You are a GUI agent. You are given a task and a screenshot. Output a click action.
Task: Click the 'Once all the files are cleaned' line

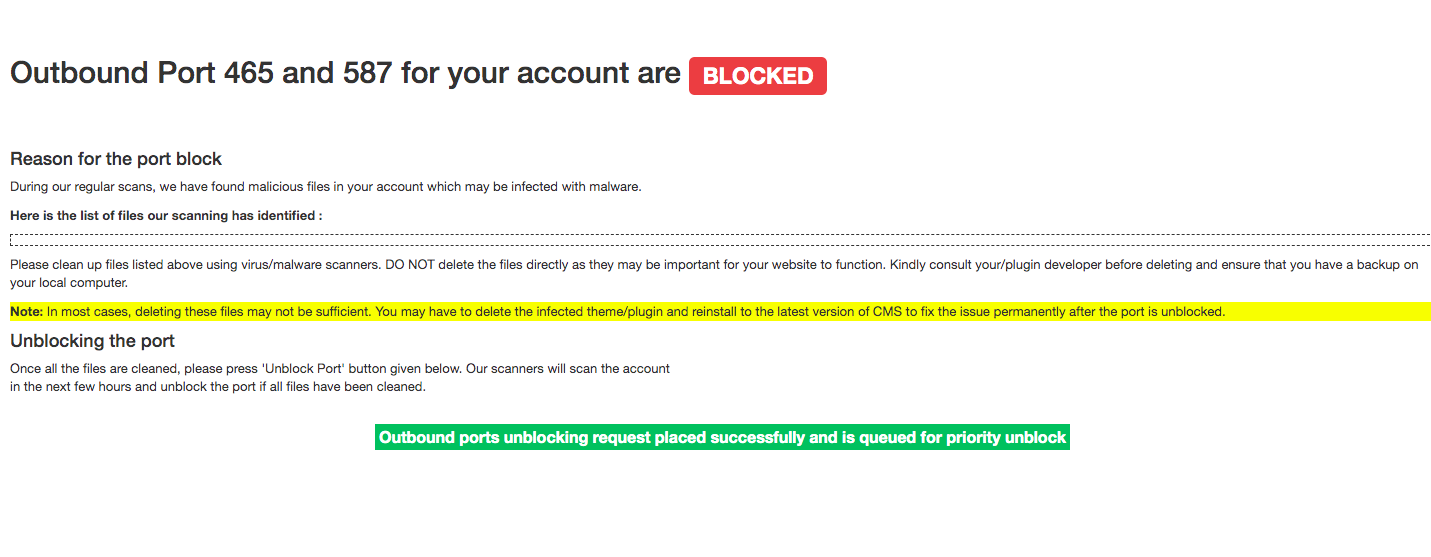click(340, 368)
